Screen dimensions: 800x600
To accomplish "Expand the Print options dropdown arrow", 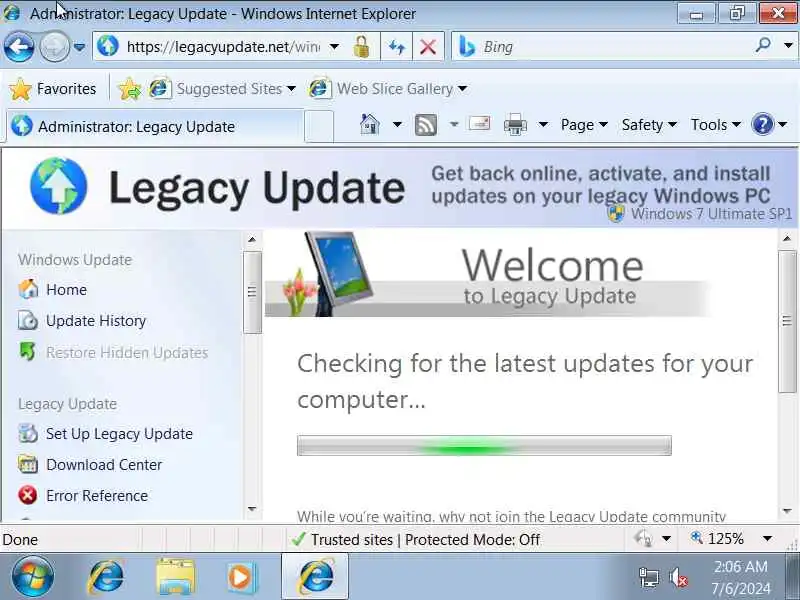I will tap(543, 124).
